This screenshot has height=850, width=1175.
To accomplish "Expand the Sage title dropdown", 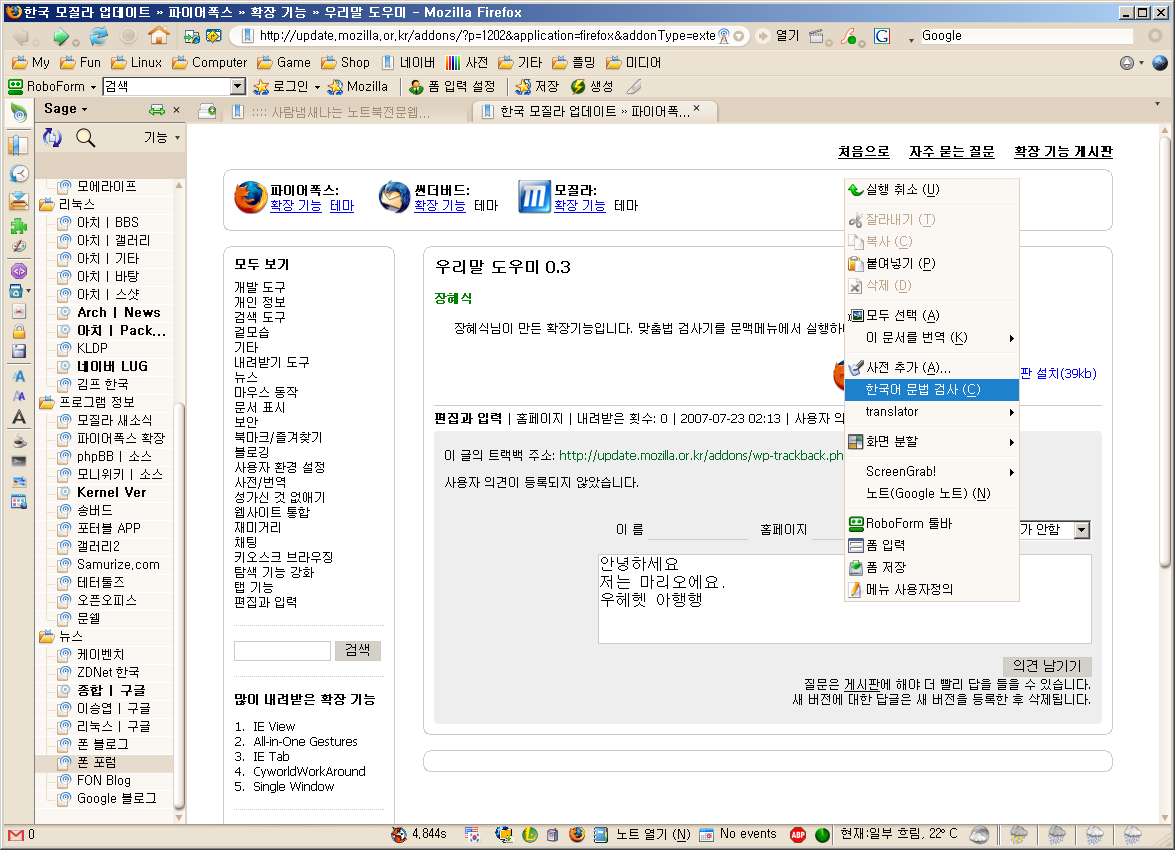I will (84, 109).
